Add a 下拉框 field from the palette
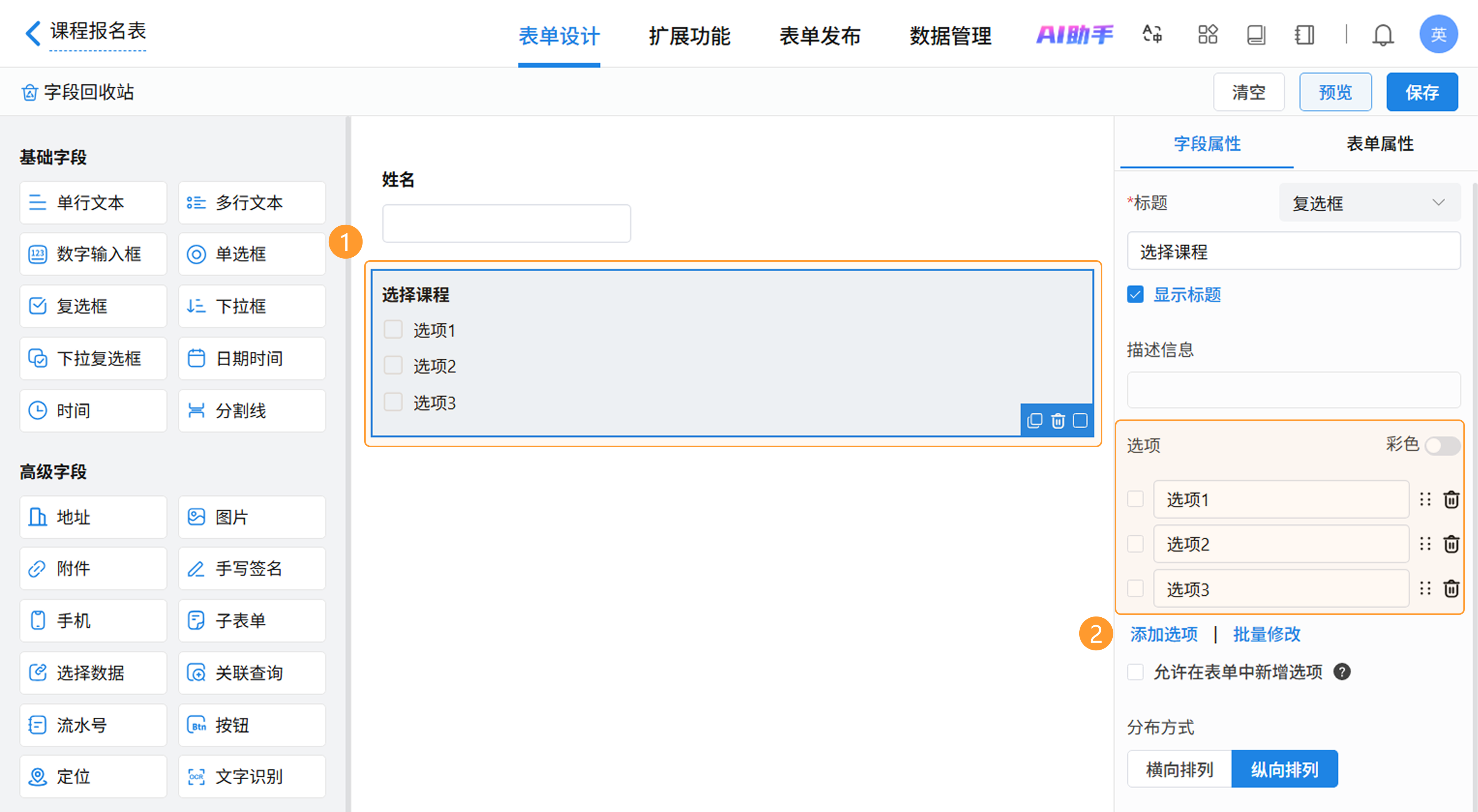This screenshot has width=1478, height=812. [x=251, y=306]
